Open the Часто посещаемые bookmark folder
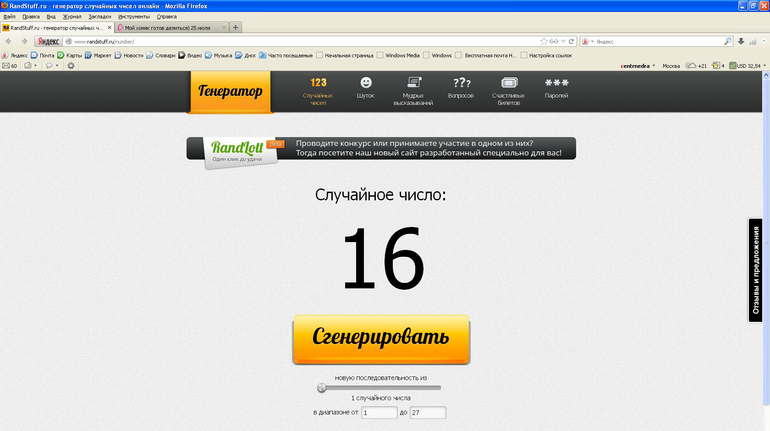The image size is (770, 431). click(x=286, y=55)
